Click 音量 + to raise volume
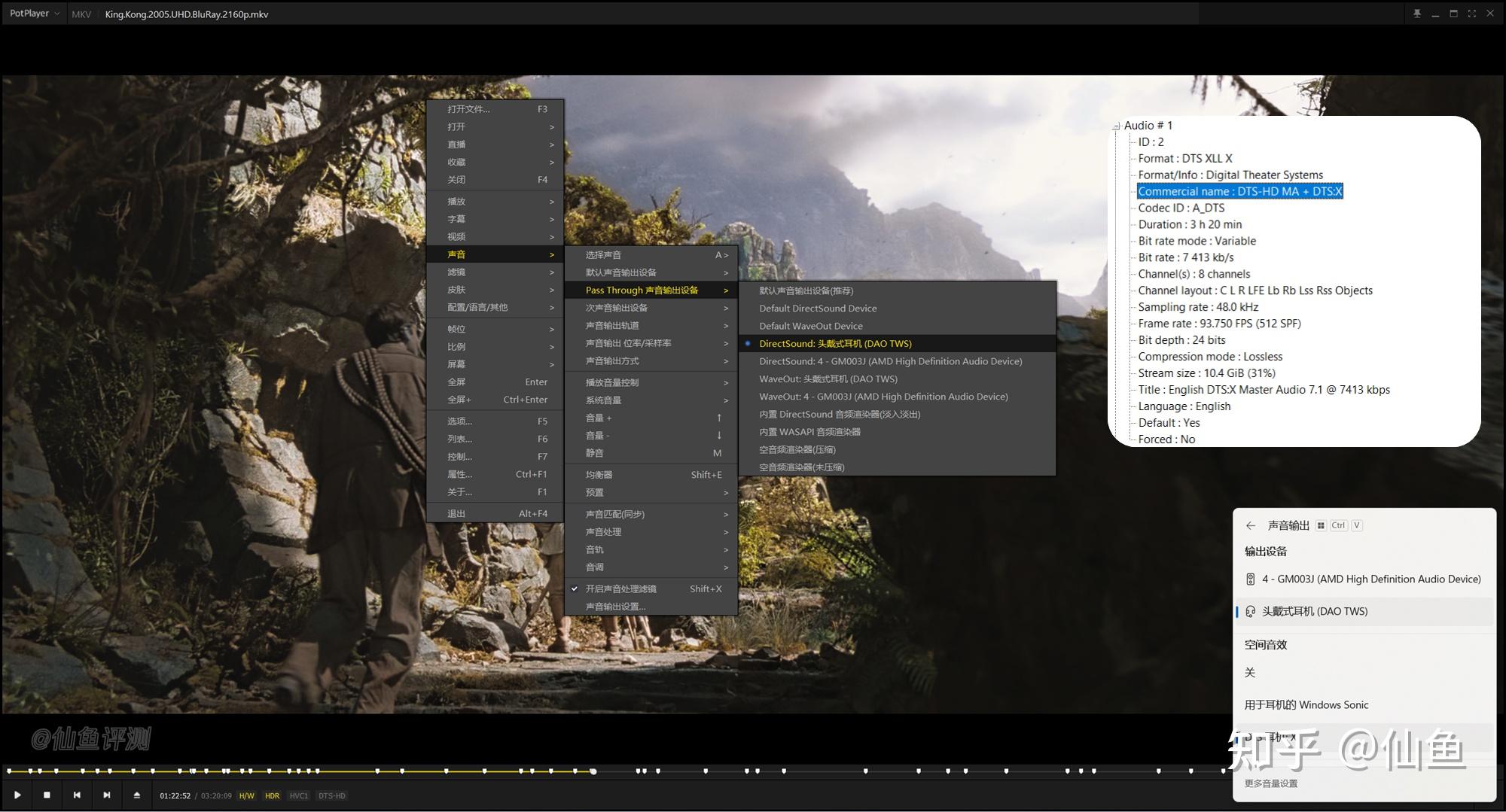Viewport: 1506px width, 812px height. click(651, 418)
